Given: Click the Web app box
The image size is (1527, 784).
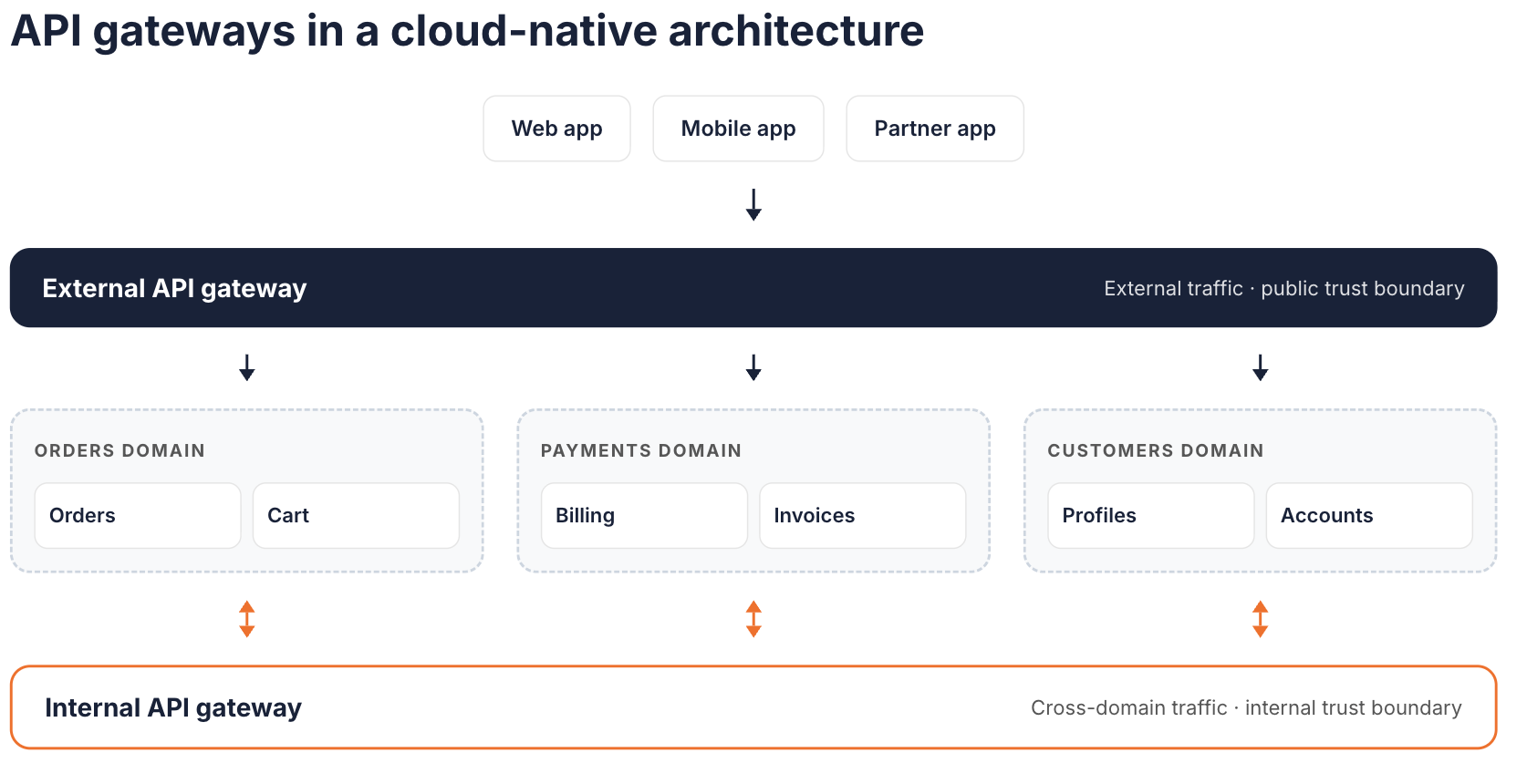Looking at the screenshot, I should click(556, 129).
